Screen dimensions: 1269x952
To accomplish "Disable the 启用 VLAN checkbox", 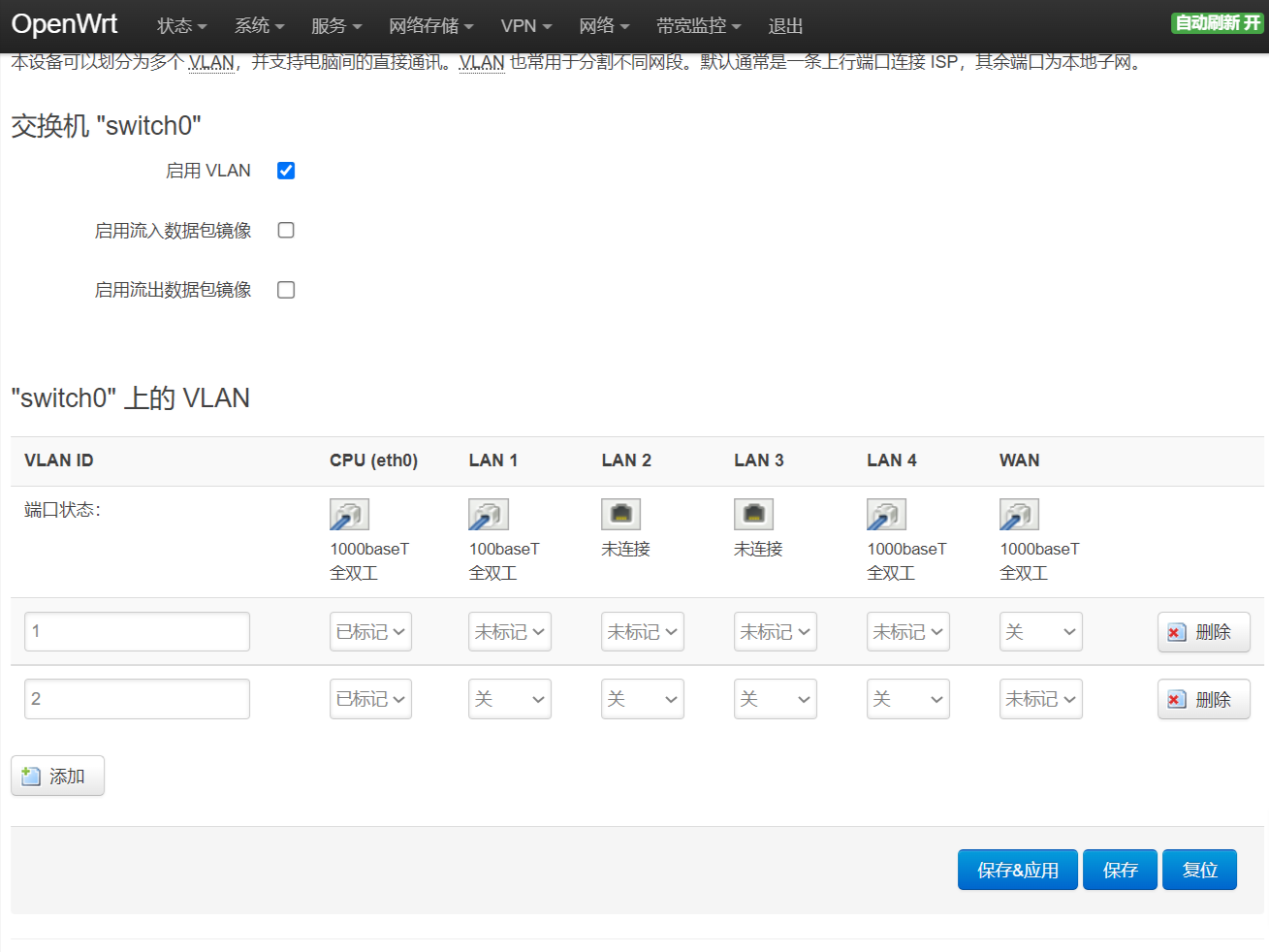I will [x=285, y=170].
